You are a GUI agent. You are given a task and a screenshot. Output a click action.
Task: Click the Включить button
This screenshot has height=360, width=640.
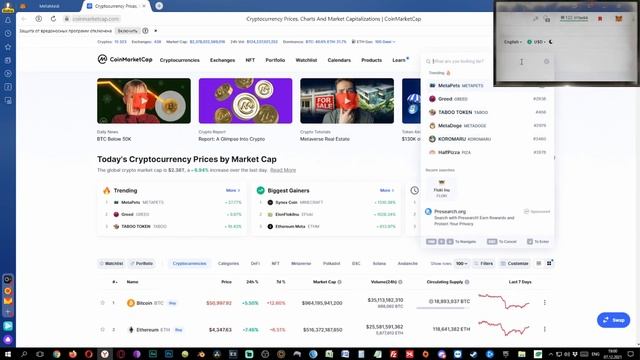click(127, 31)
